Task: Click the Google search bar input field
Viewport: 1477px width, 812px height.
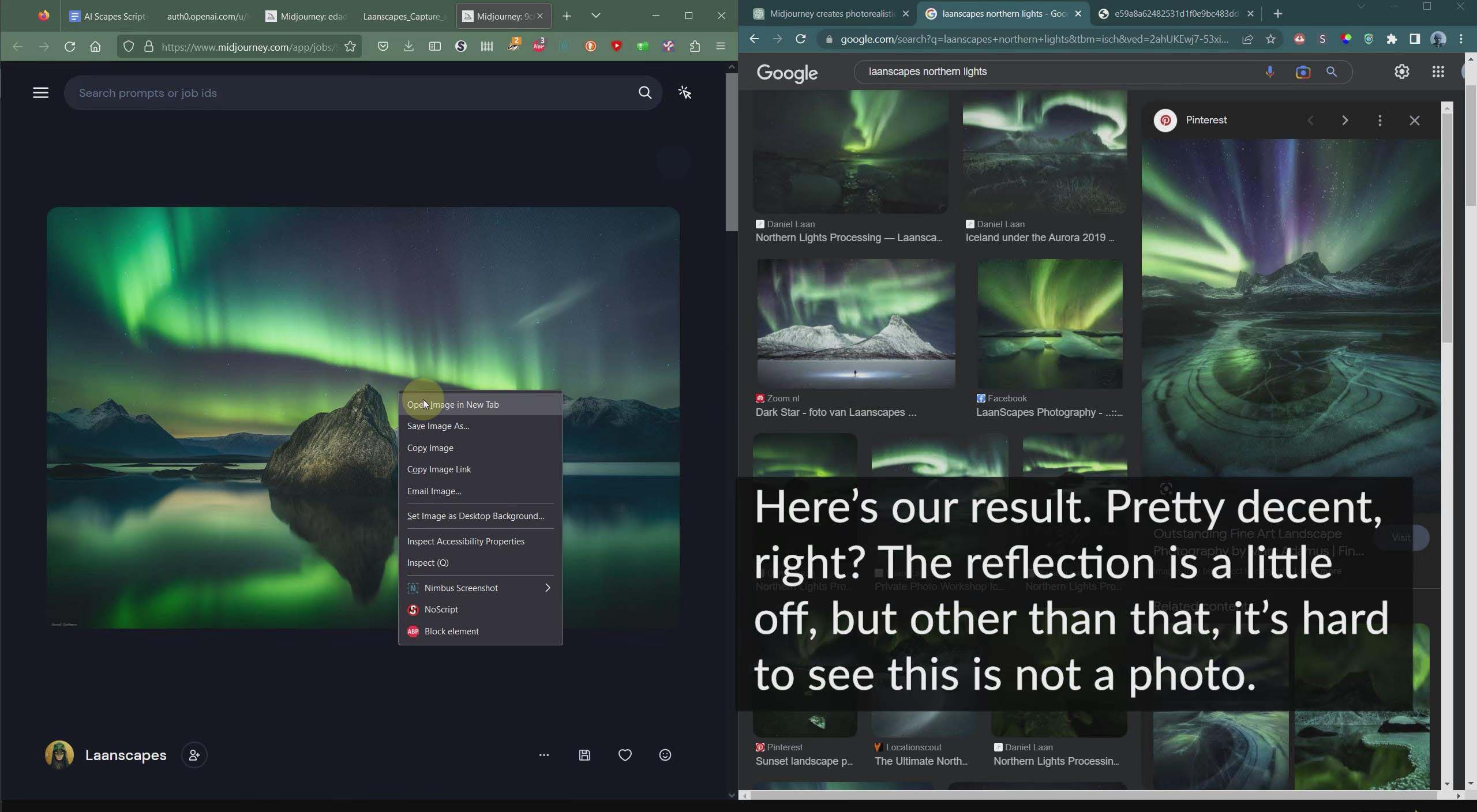Action: pos(1061,71)
